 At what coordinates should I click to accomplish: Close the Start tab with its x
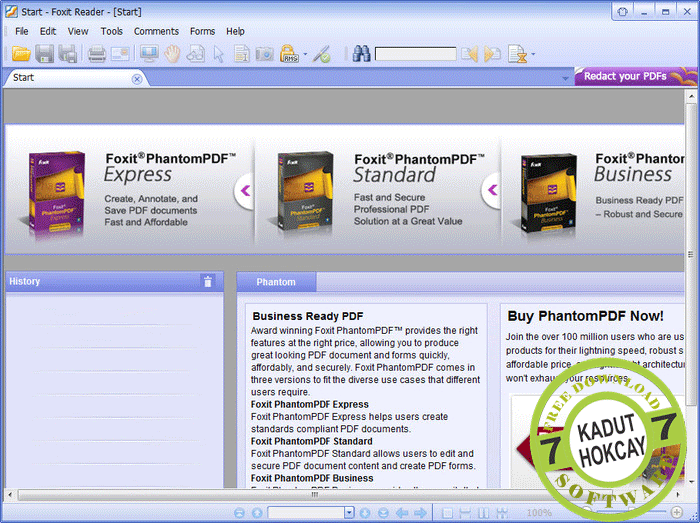(x=137, y=79)
